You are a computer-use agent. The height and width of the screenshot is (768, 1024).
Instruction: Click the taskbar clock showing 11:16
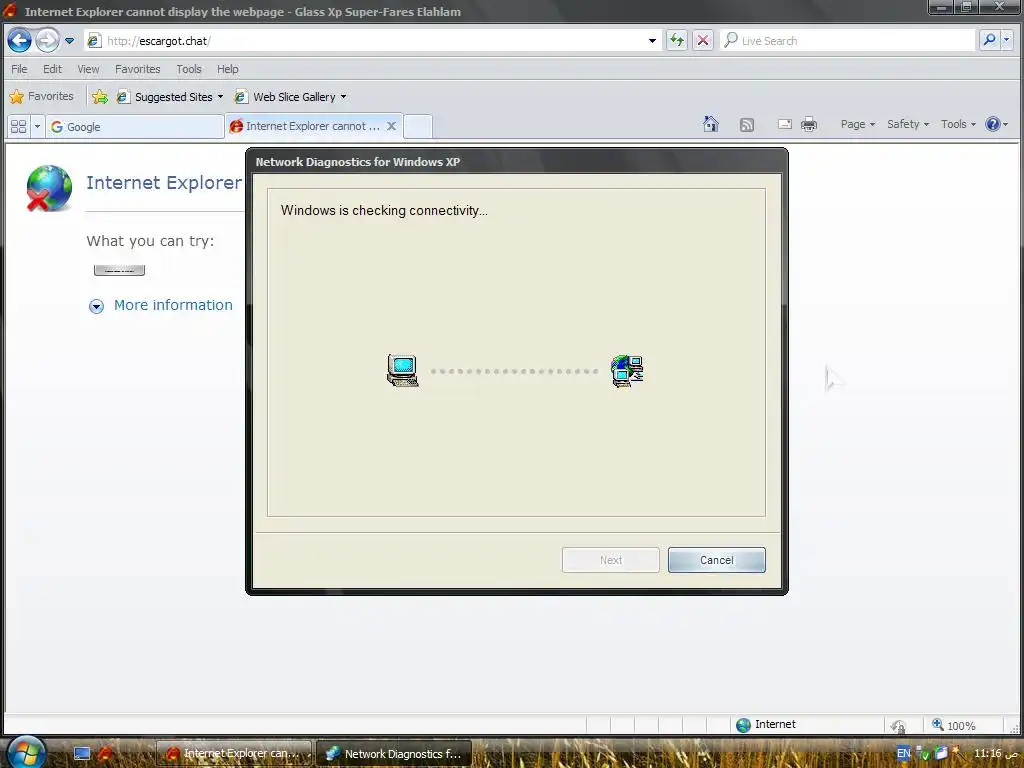pyautogui.click(x=996, y=753)
